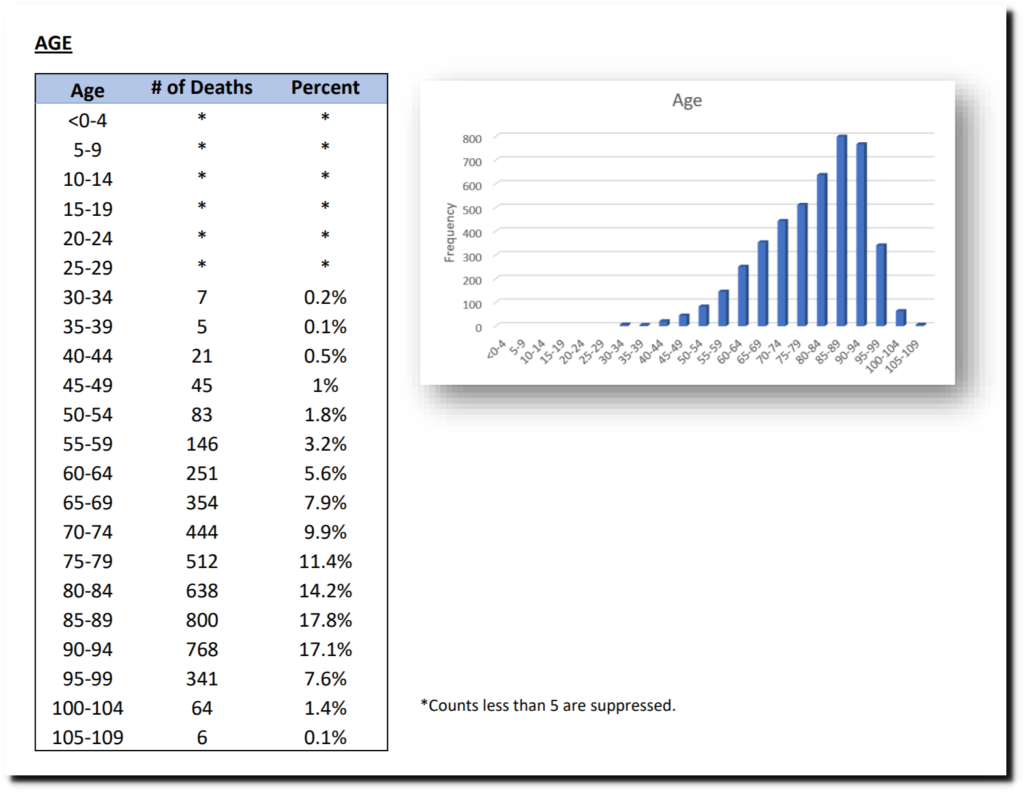The image size is (1024, 793).
Task: Click the 105-109 age row label
Action: 87,738
